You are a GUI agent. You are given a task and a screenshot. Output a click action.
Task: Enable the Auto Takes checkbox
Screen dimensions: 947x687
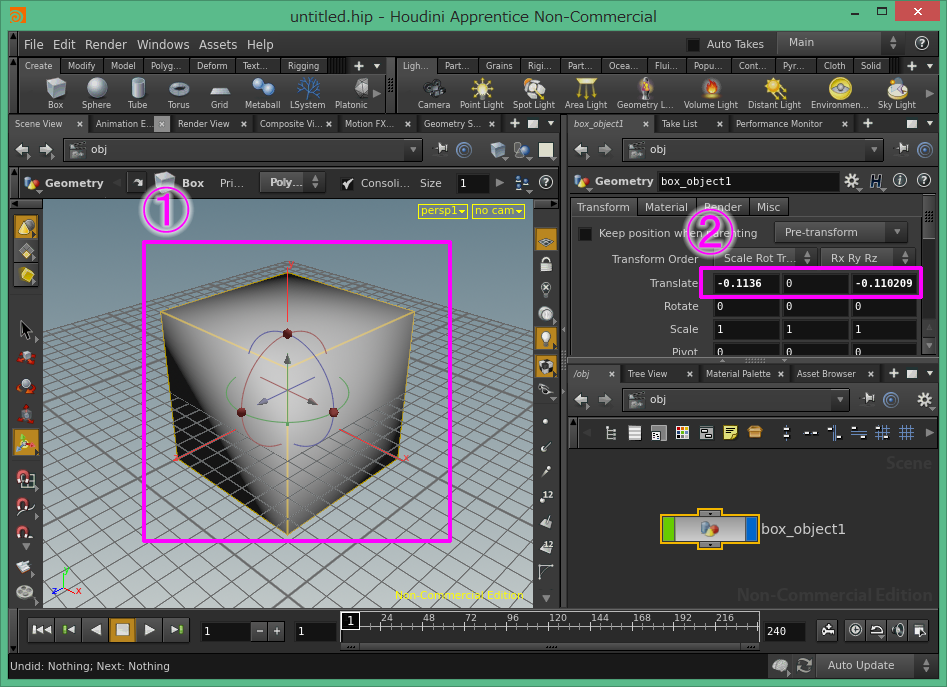tap(693, 45)
